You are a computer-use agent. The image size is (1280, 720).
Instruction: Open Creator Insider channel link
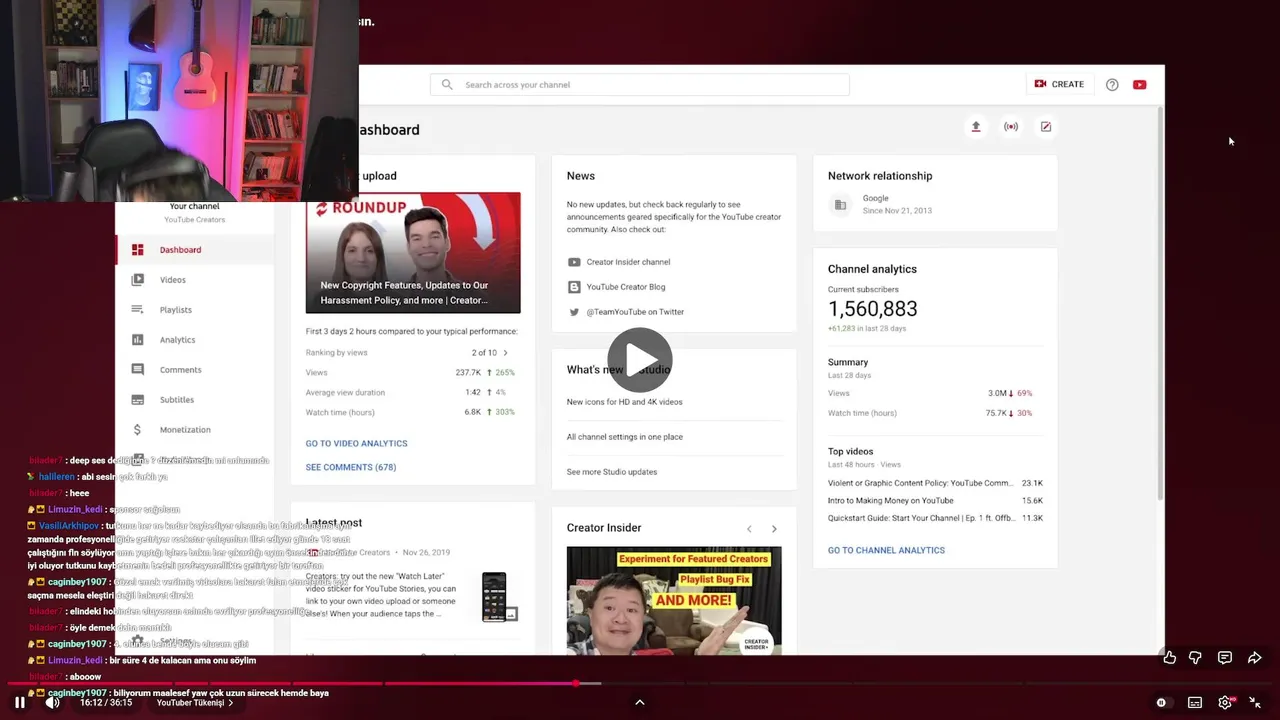click(x=628, y=262)
